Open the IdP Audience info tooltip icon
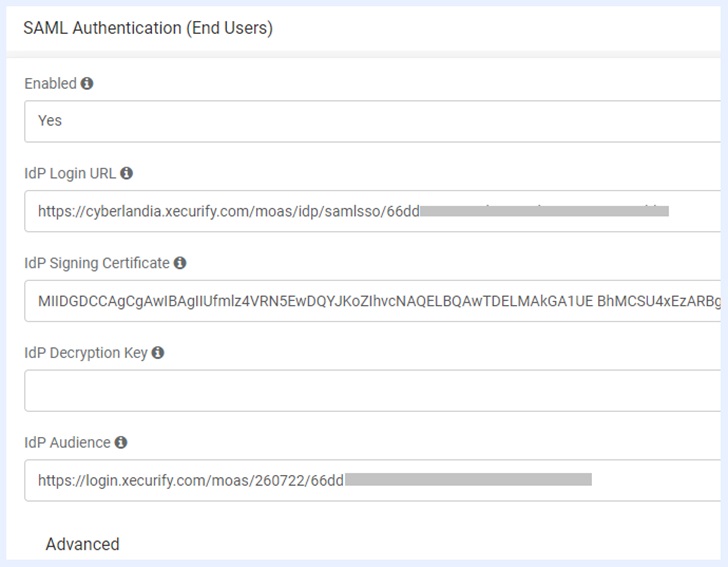The image size is (728, 567). 121,442
